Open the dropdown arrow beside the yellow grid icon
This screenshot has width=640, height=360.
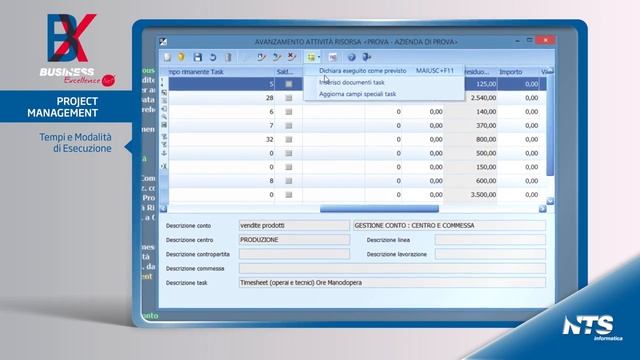tap(319, 58)
